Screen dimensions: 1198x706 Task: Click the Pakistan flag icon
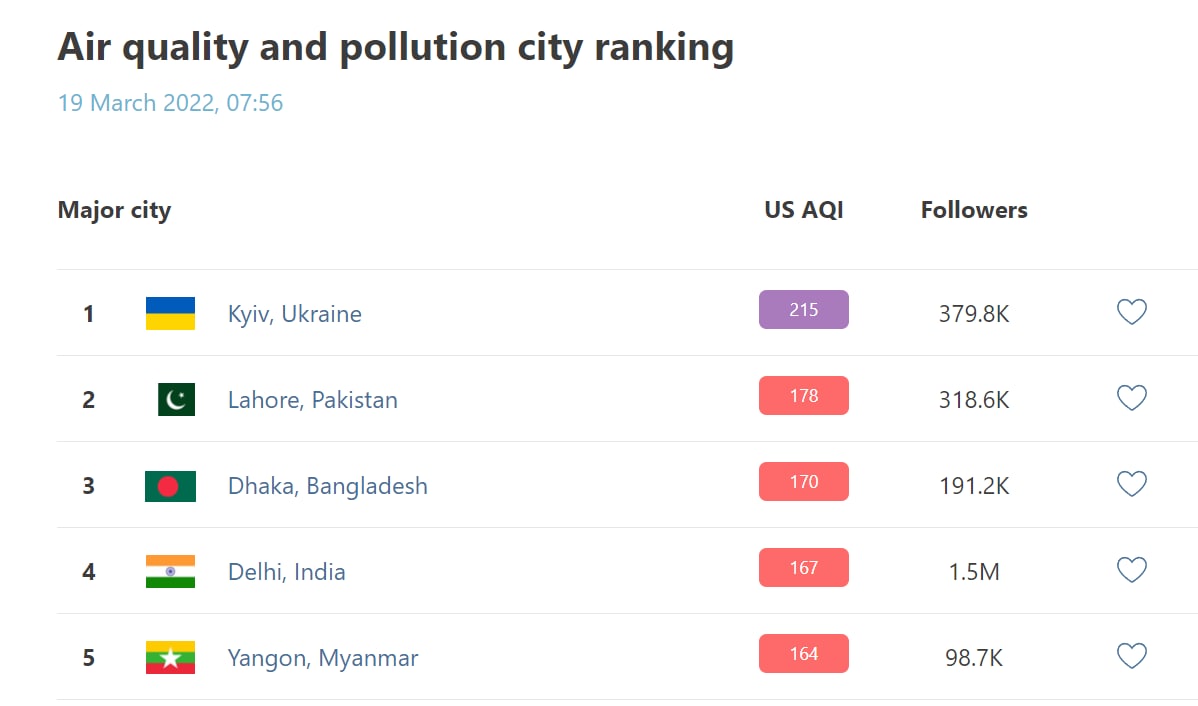click(x=176, y=400)
